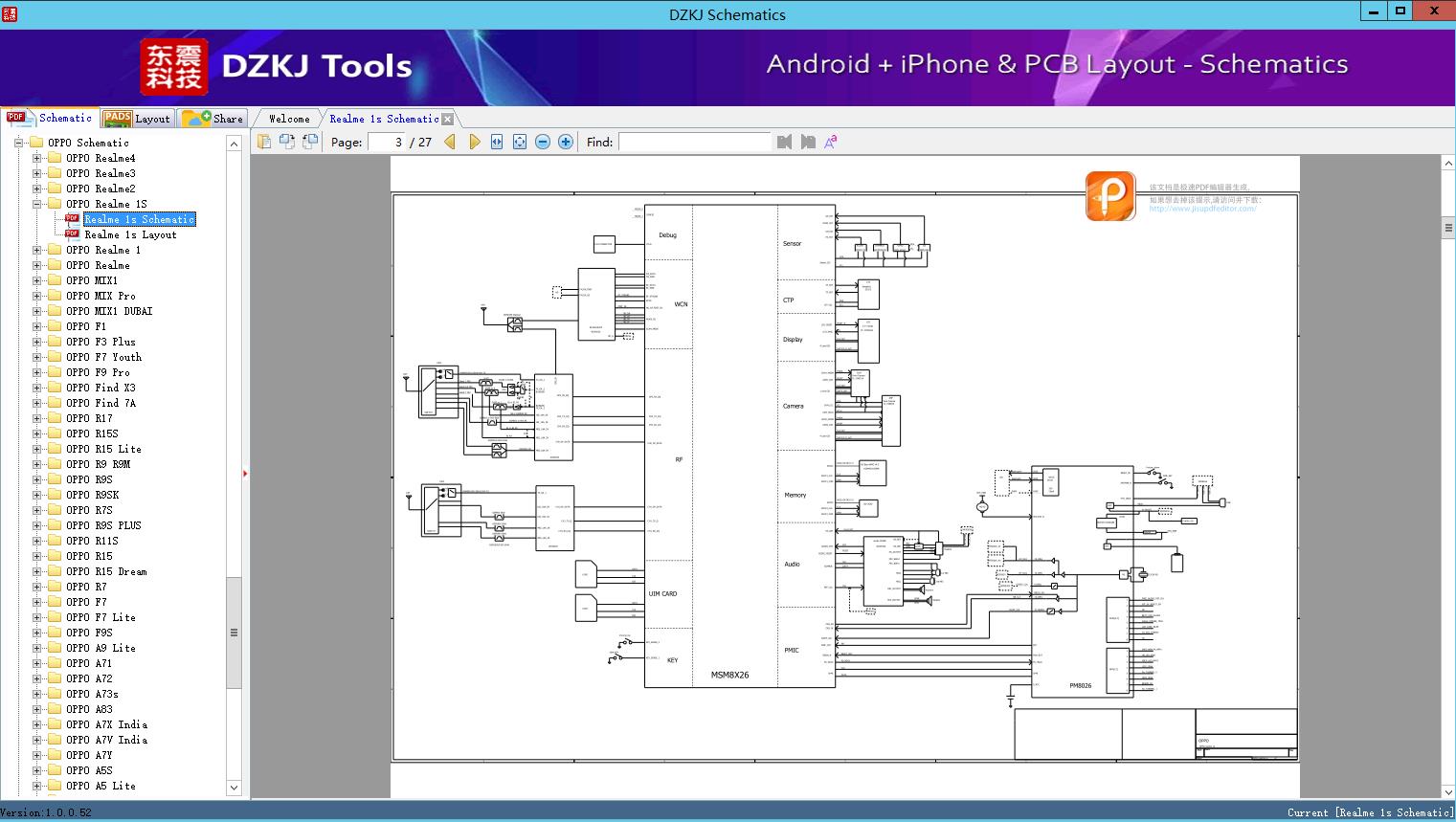Switch to the PADS Layout panel tab
Viewport: 1456px width, 822px height.
point(137,119)
